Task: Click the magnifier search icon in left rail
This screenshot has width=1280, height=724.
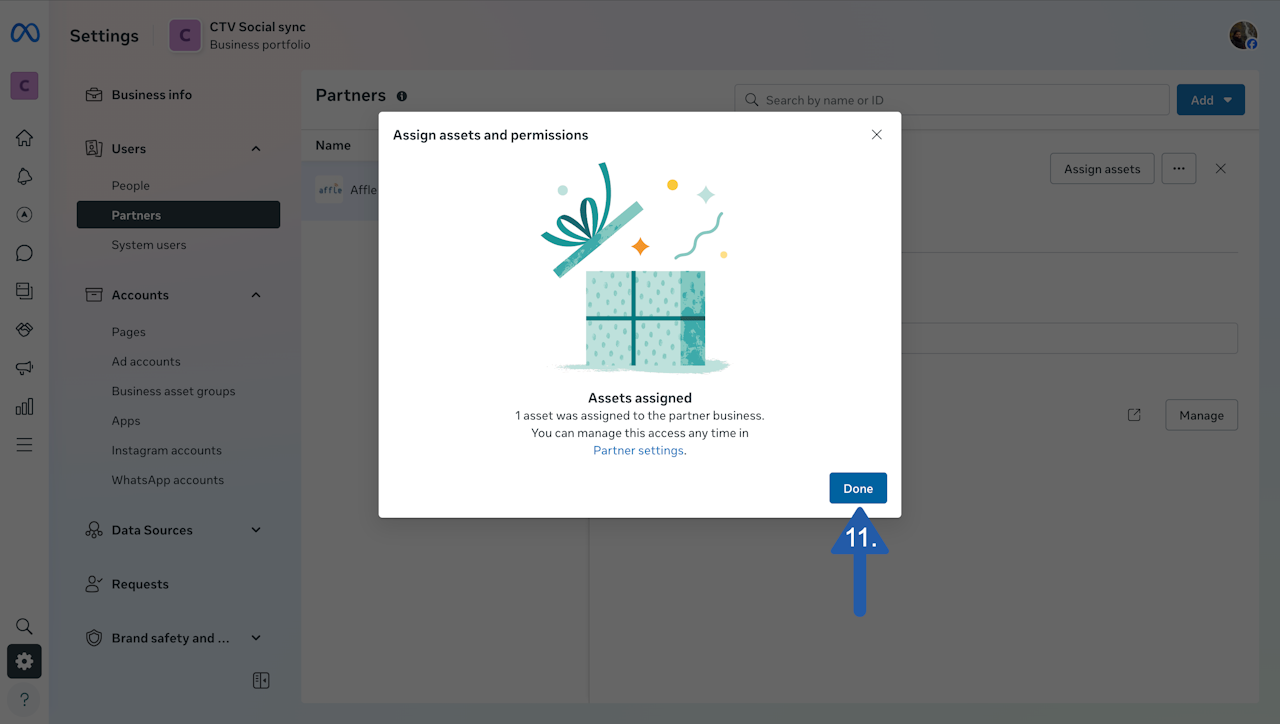Action: 25,626
